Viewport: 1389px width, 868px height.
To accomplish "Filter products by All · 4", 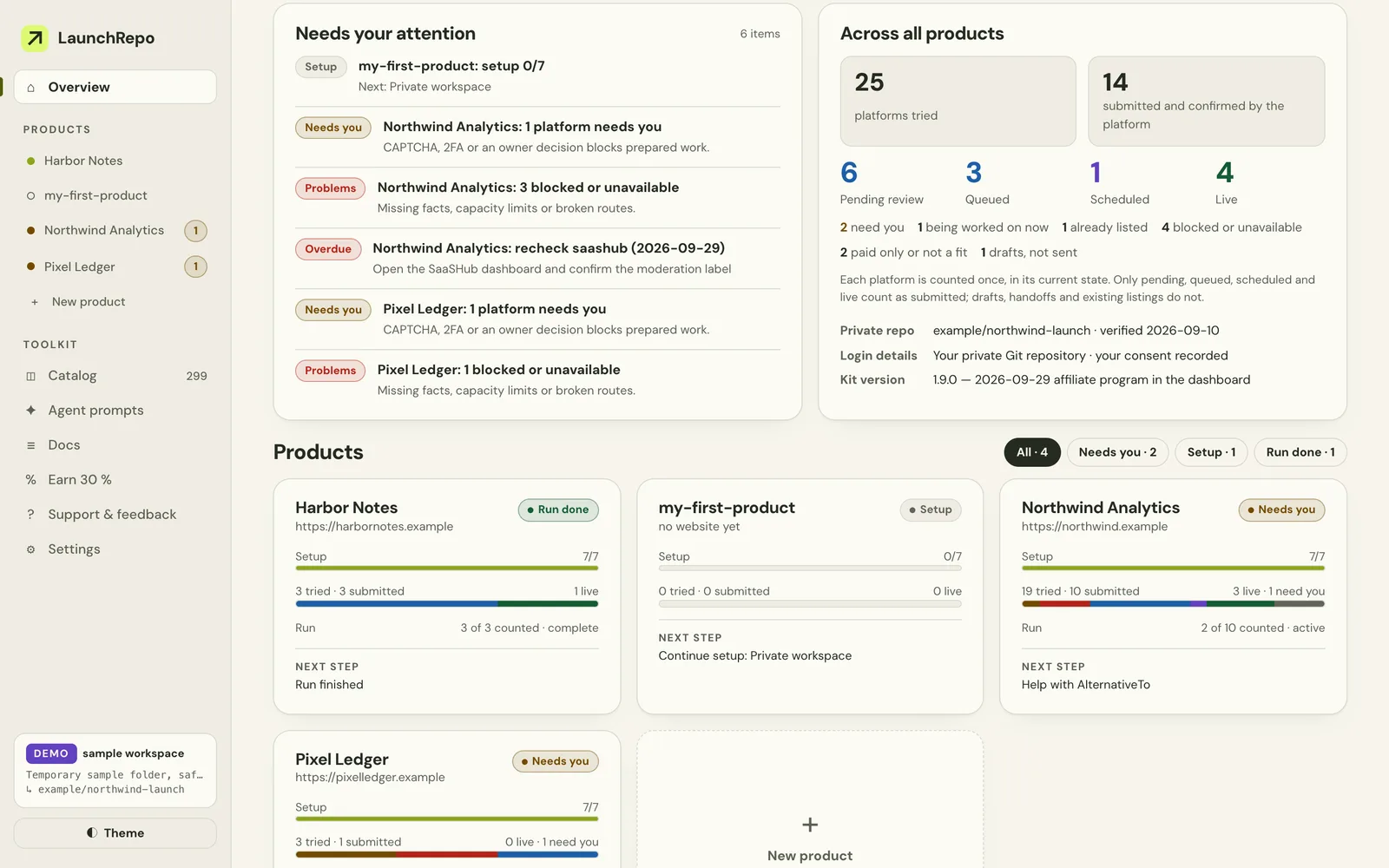I will coord(1032,452).
